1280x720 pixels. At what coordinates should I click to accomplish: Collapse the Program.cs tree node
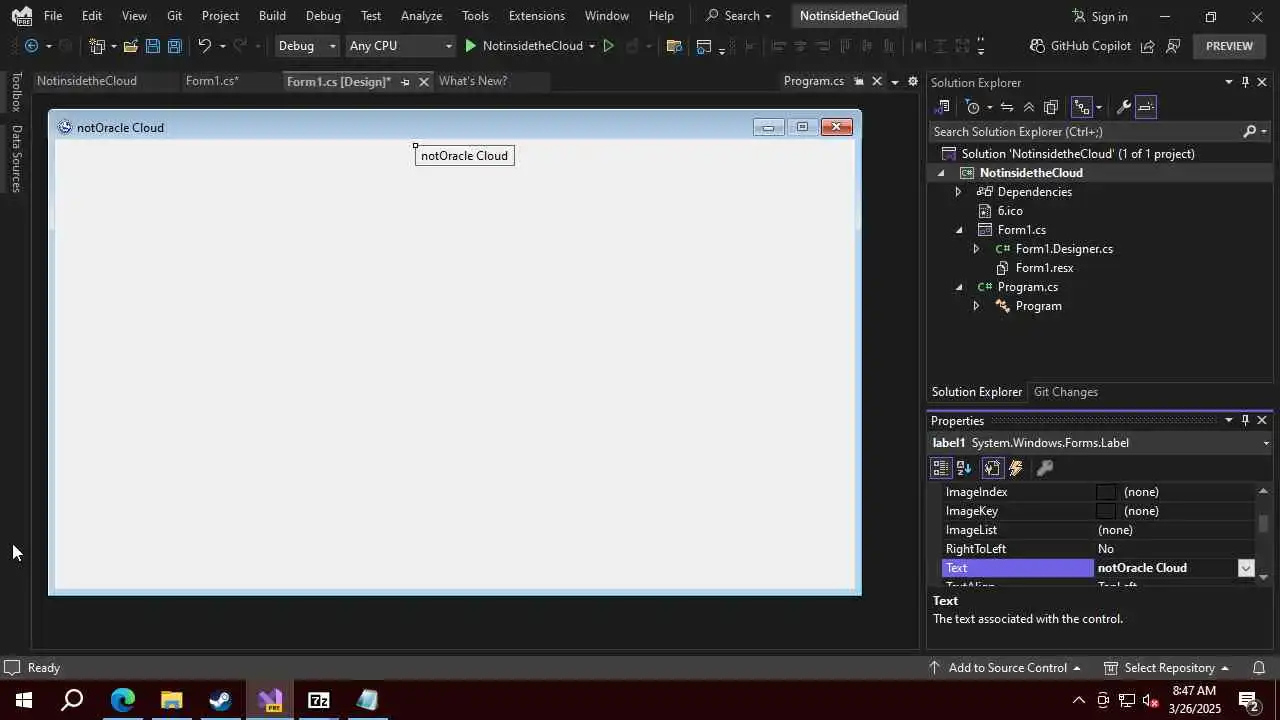coord(958,287)
